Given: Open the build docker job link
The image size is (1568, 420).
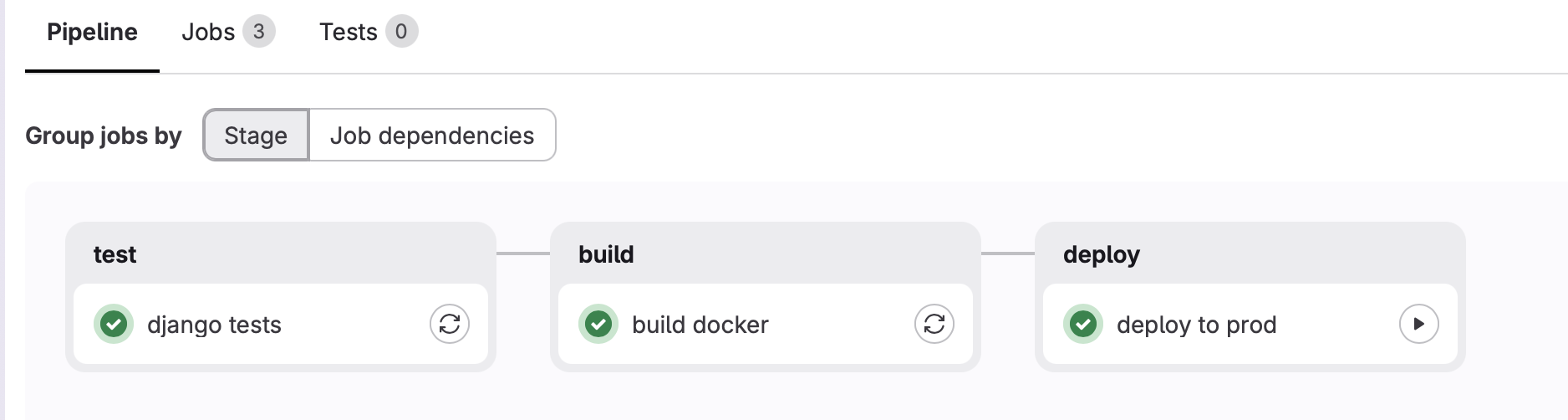Looking at the screenshot, I should (700, 325).
